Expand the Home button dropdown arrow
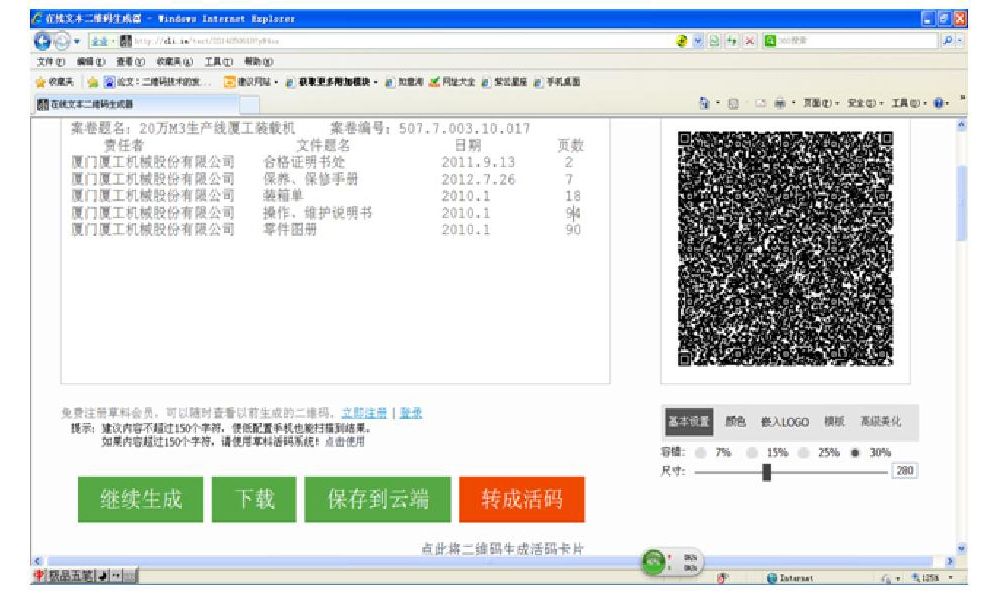Image resolution: width=995 pixels, height=612 pixels. pos(718,103)
